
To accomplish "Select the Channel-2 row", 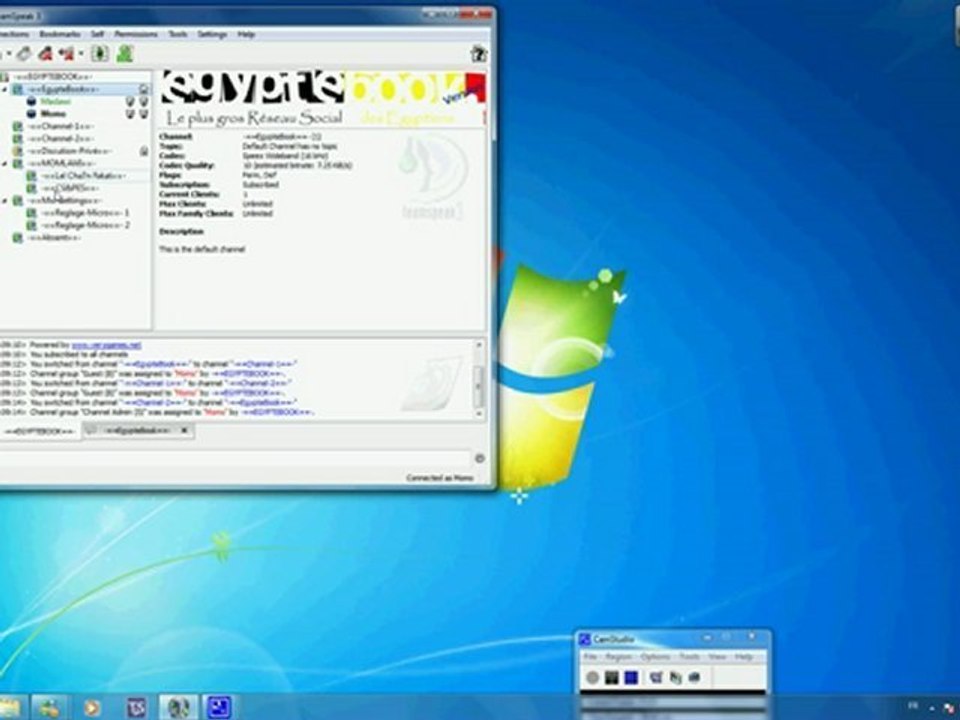I will tap(61, 139).
